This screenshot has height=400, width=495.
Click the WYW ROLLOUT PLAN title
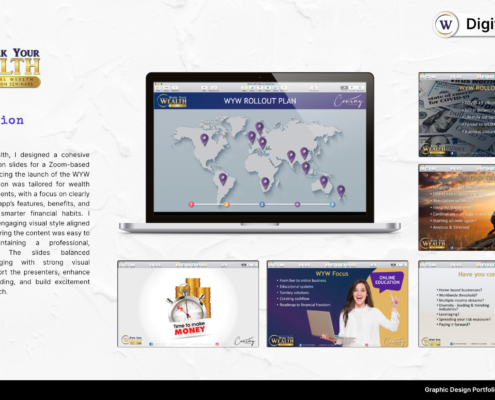[260, 101]
